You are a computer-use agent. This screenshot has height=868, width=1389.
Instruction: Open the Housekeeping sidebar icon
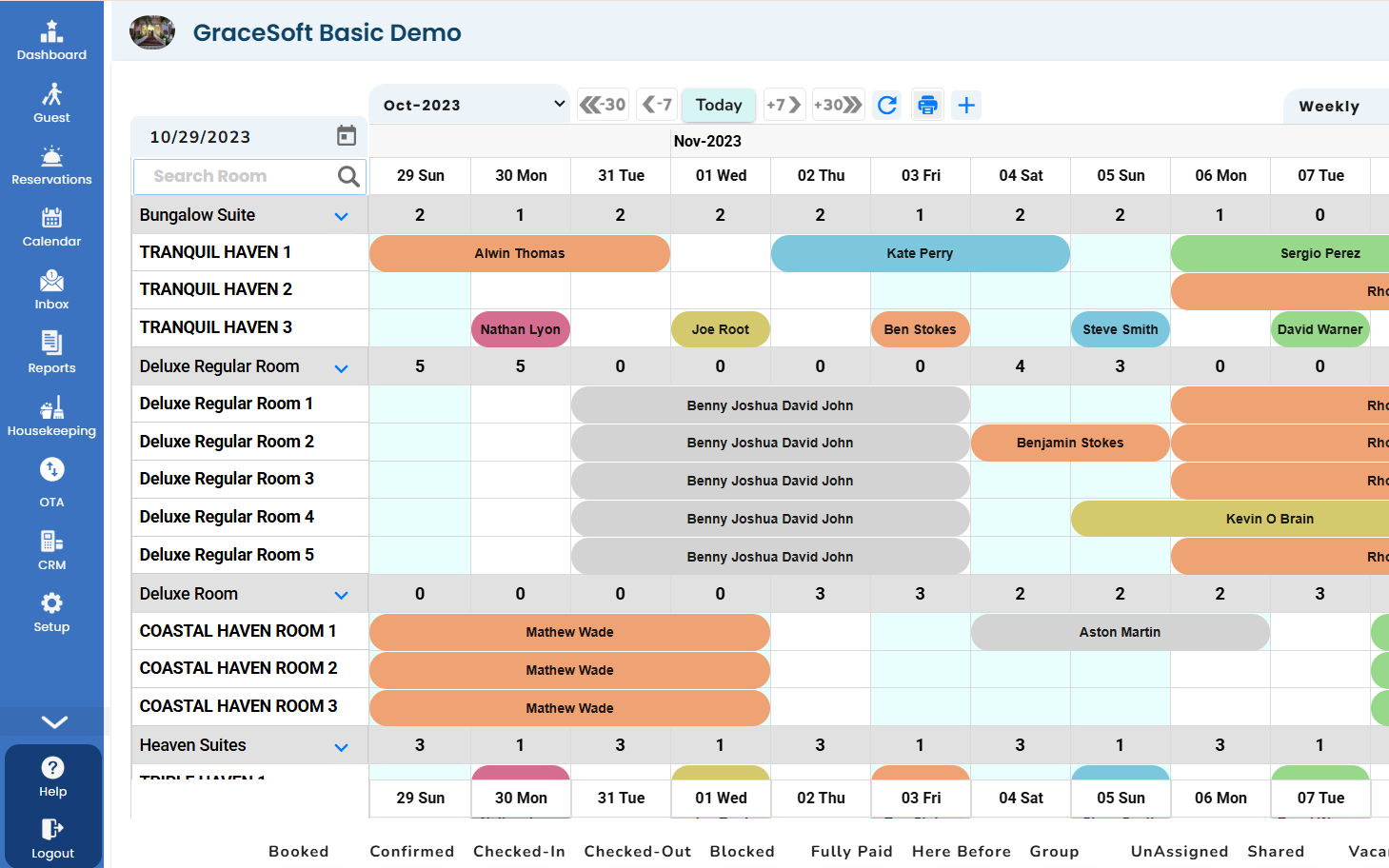51,409
